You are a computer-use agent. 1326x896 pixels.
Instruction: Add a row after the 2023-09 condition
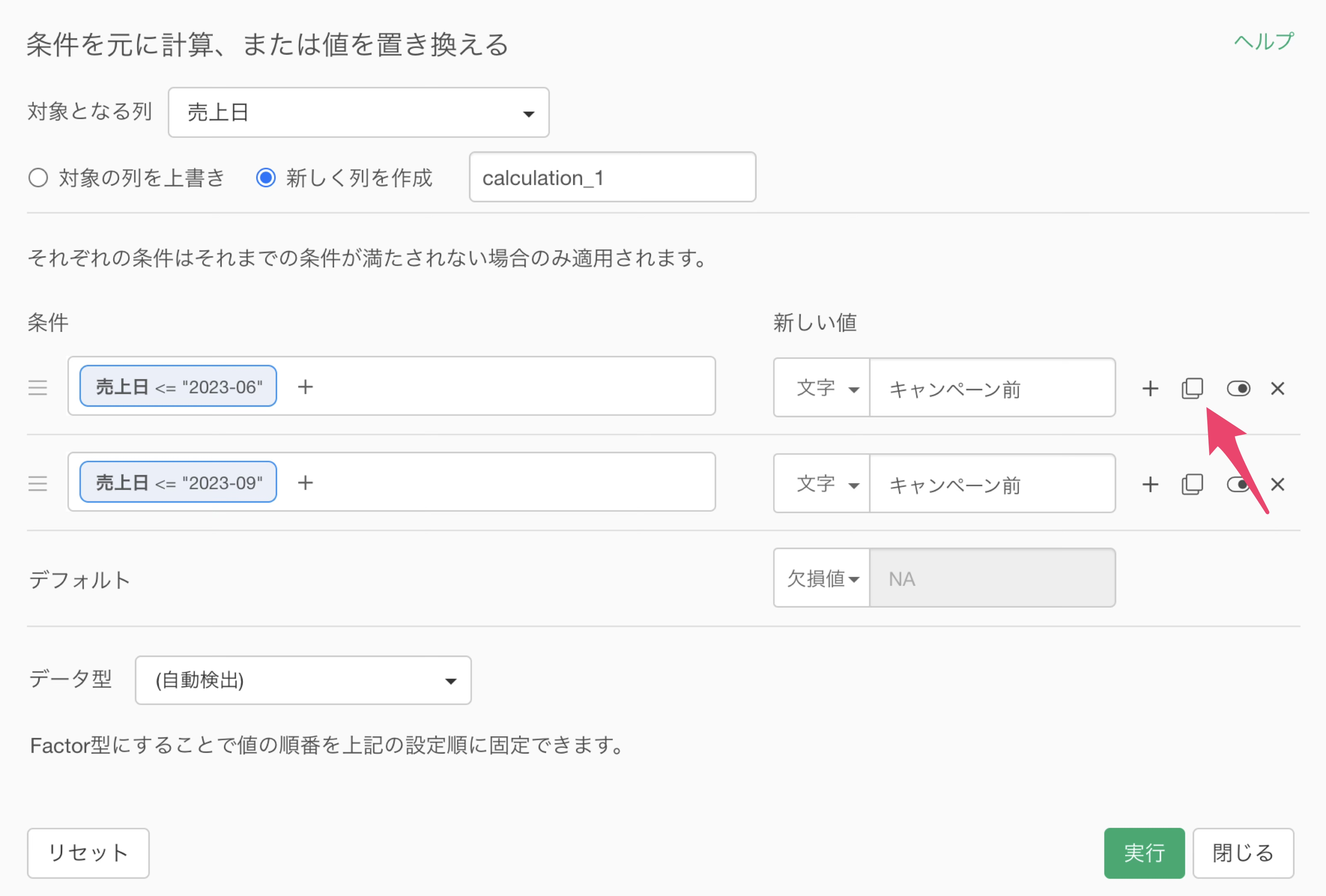(x=1150, y=484)
